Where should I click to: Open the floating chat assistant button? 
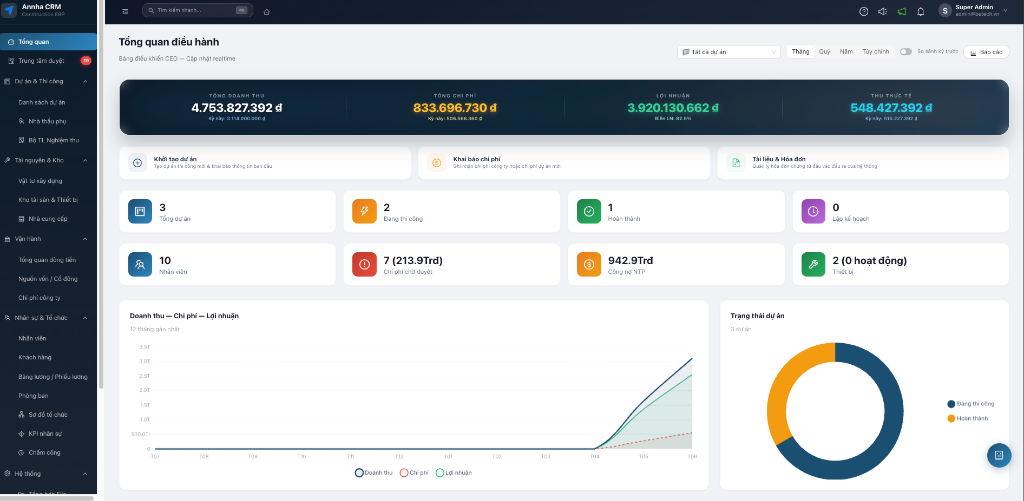999,455
